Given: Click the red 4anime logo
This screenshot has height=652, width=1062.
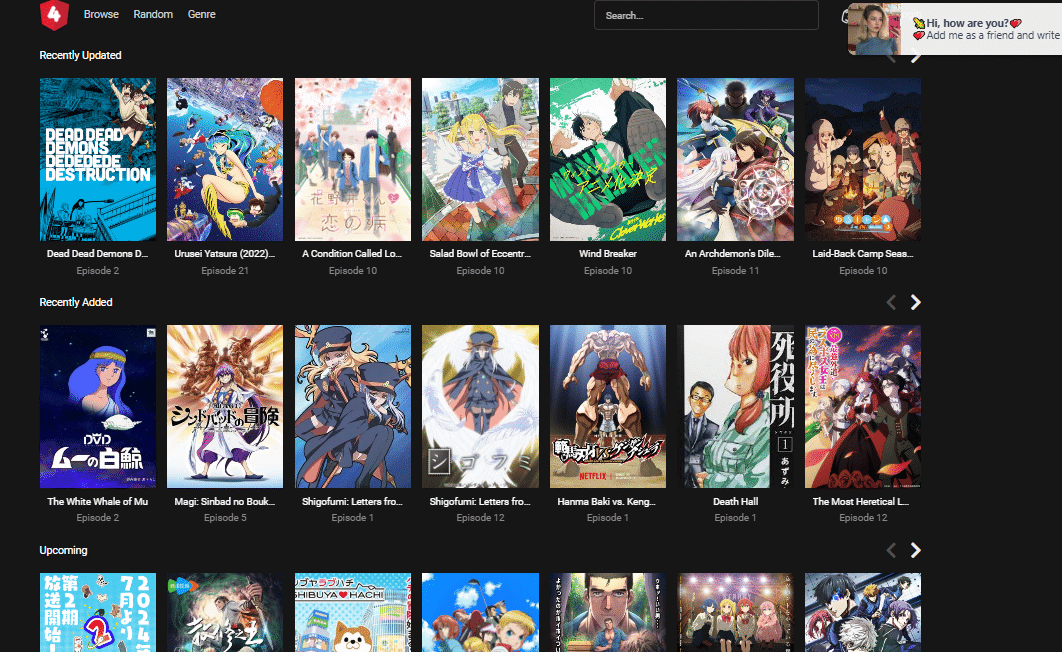Looking at the screenshot, I should tap(54, 15).
